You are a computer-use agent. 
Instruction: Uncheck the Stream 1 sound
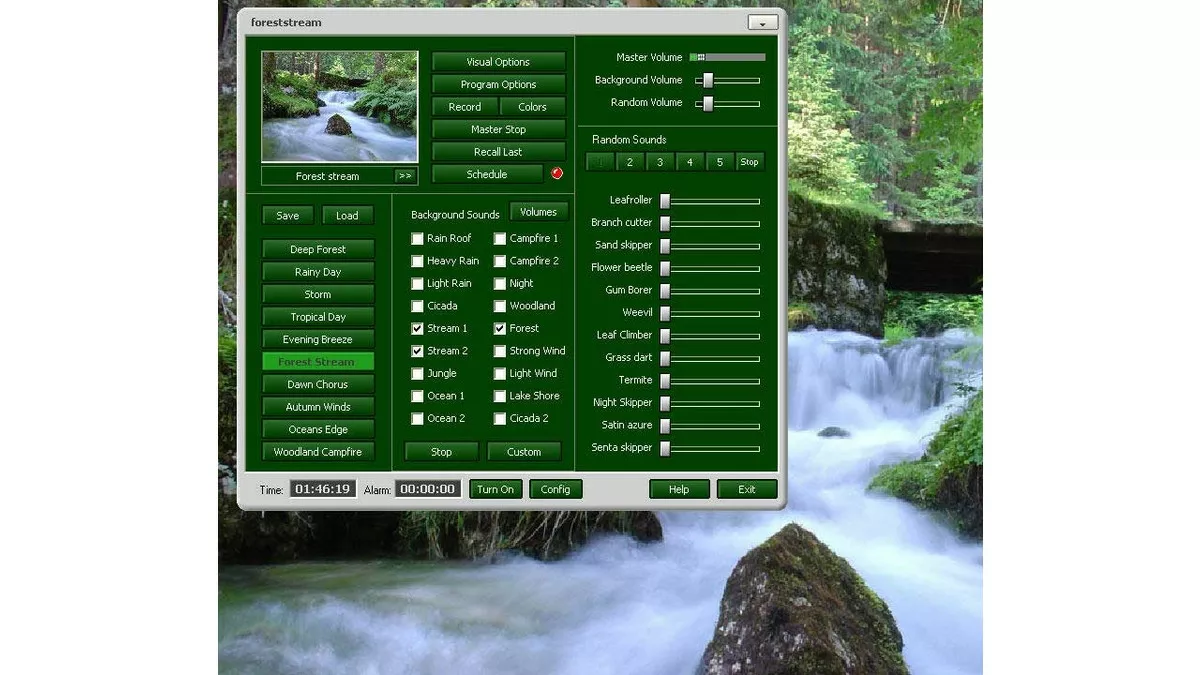417,328
